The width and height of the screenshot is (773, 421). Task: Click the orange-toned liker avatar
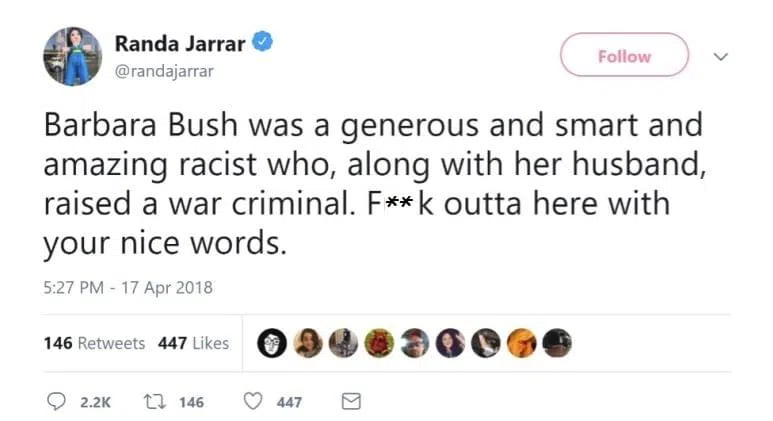[x=520, y=343]
